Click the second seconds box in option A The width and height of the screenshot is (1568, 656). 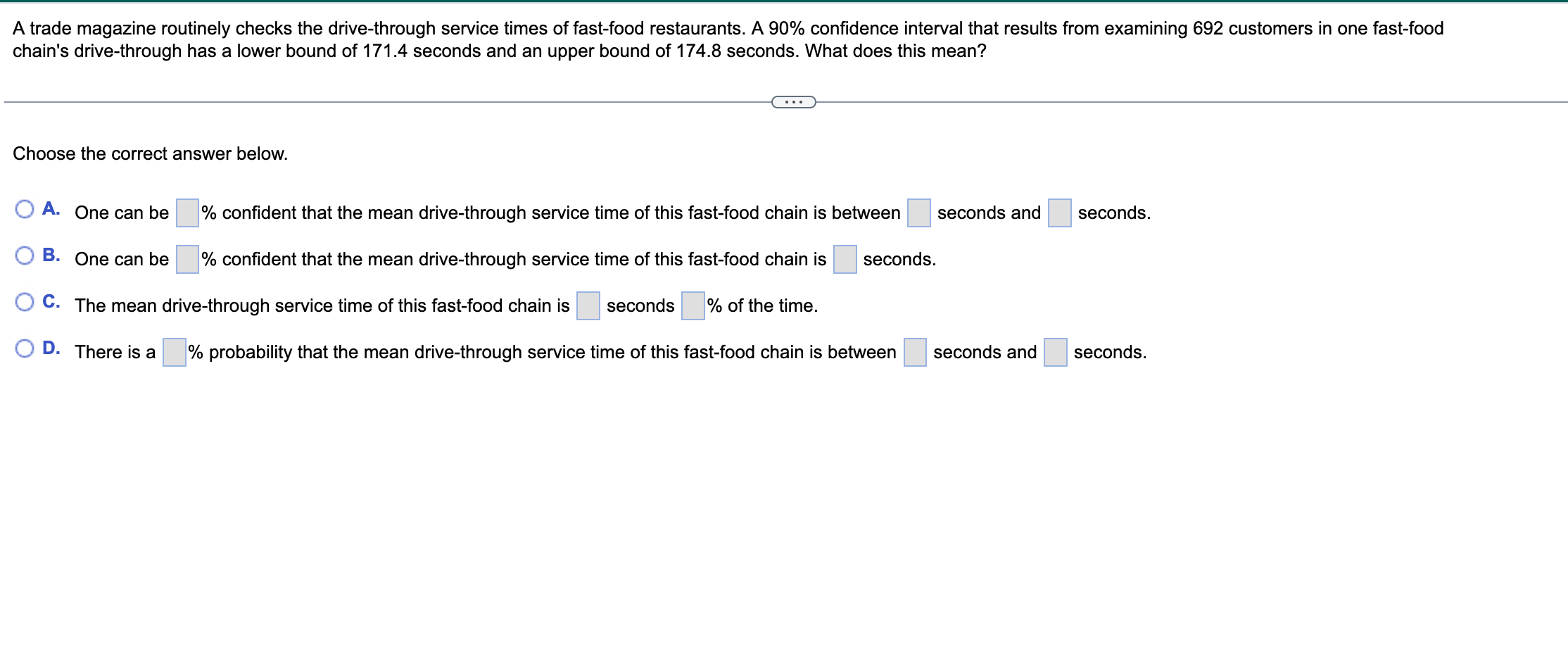point(1059,211)
